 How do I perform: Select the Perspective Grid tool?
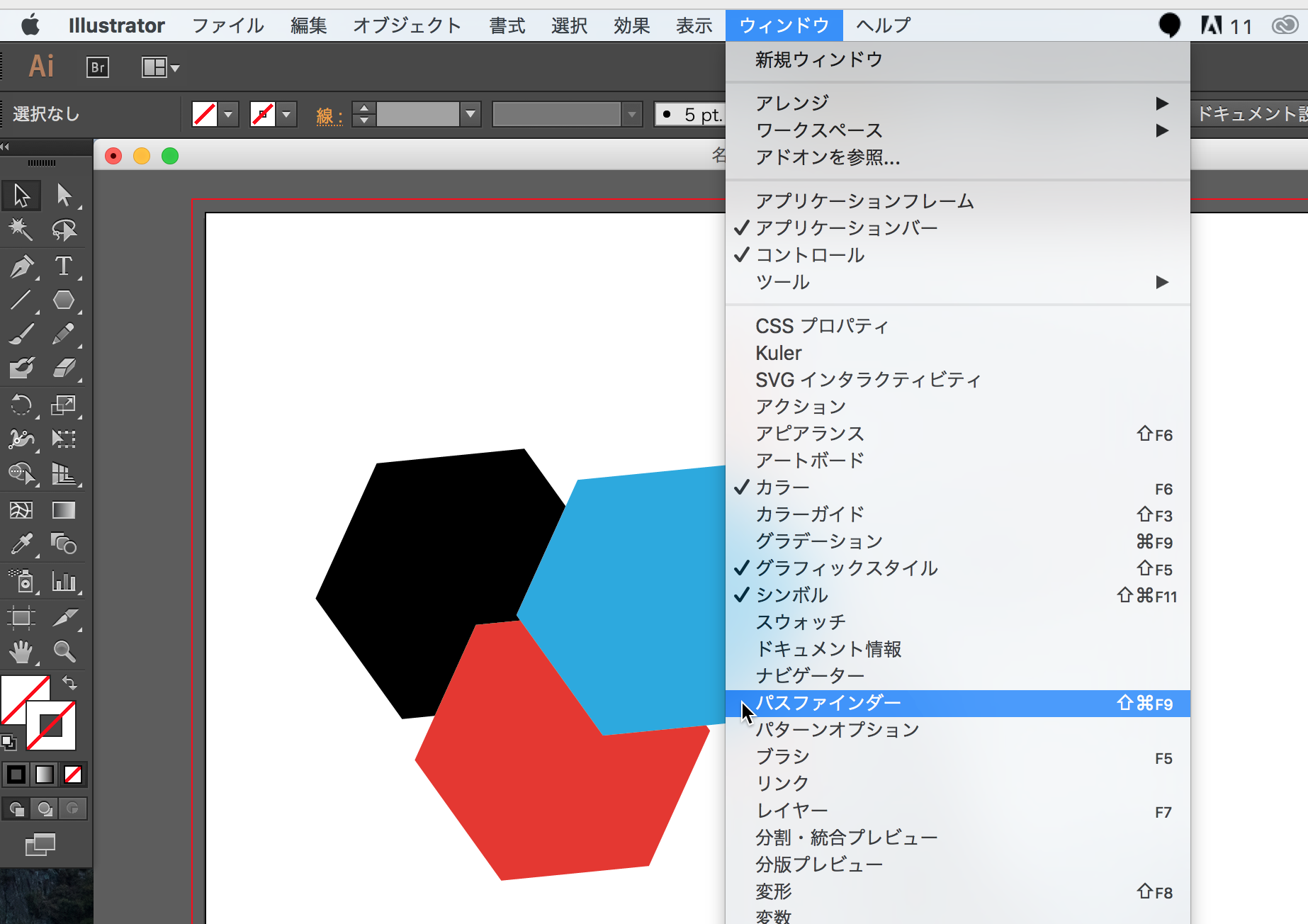(64, 473)
